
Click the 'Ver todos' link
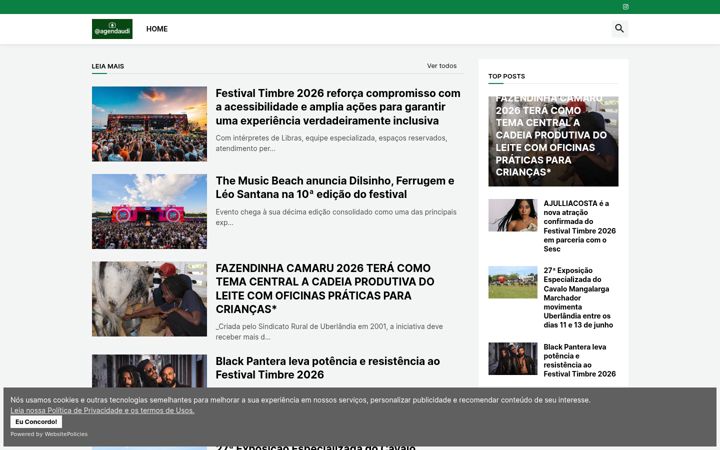point(442,66)
